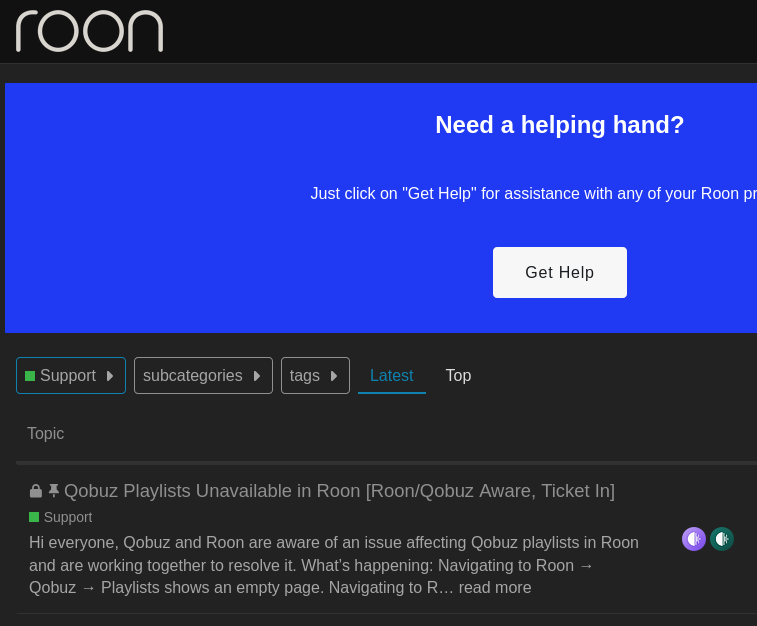Screen dimensions: 757x626
Task: Switch to the Top tab
Action: 458,376
